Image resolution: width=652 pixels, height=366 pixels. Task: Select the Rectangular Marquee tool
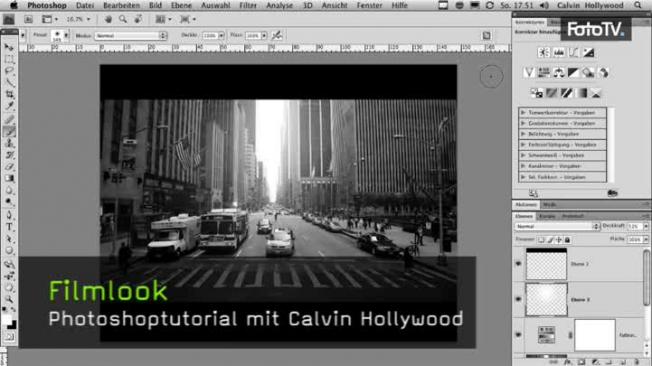[x=9, y=59]
